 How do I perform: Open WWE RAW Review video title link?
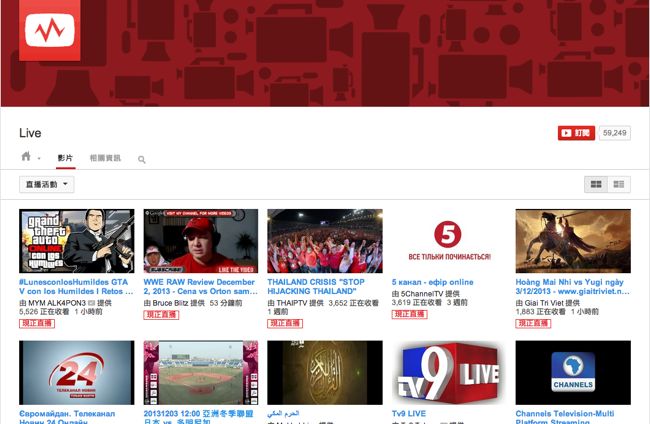point(200,287)
